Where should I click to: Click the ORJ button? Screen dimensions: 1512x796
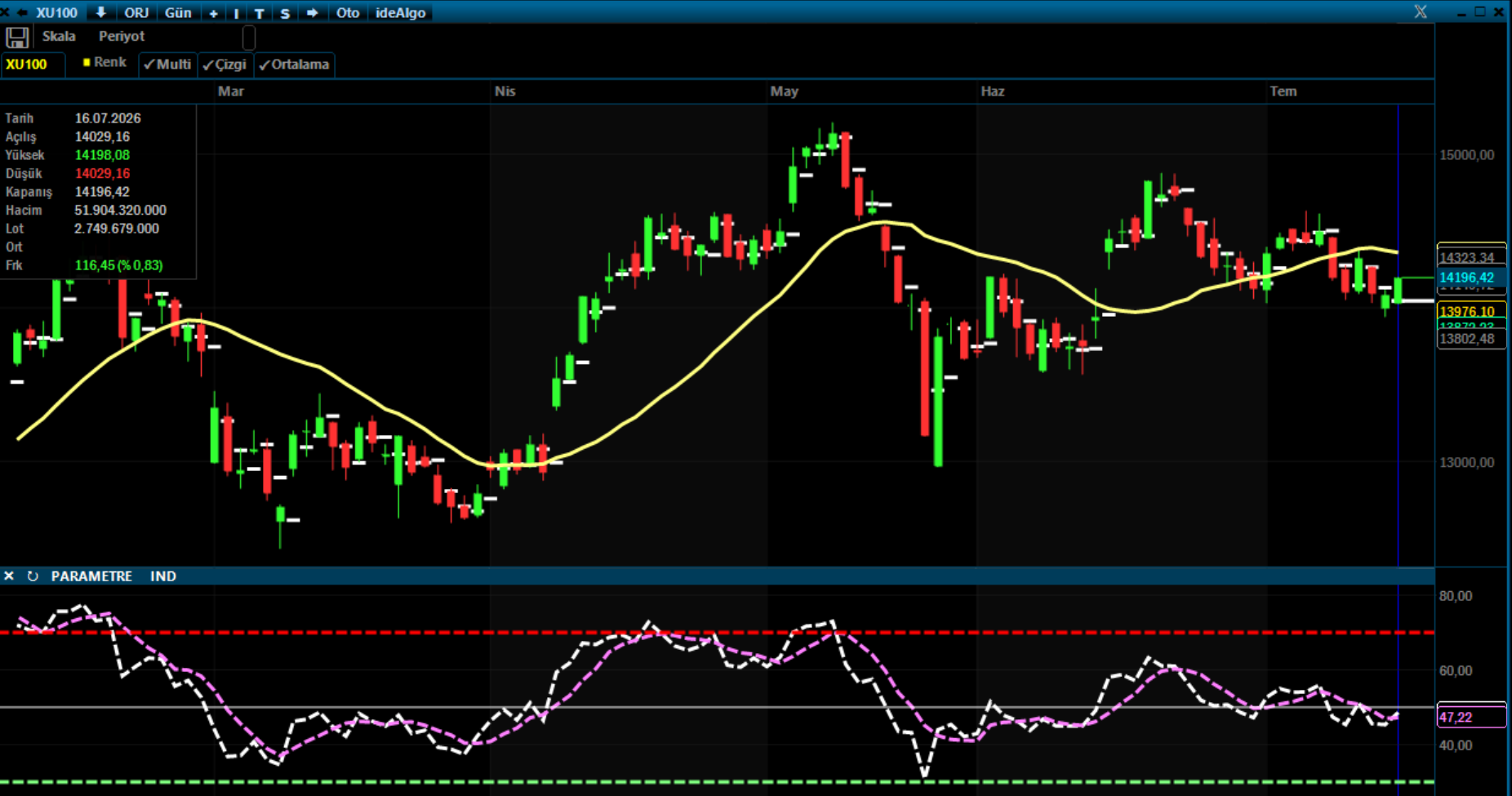pos(136,13)
